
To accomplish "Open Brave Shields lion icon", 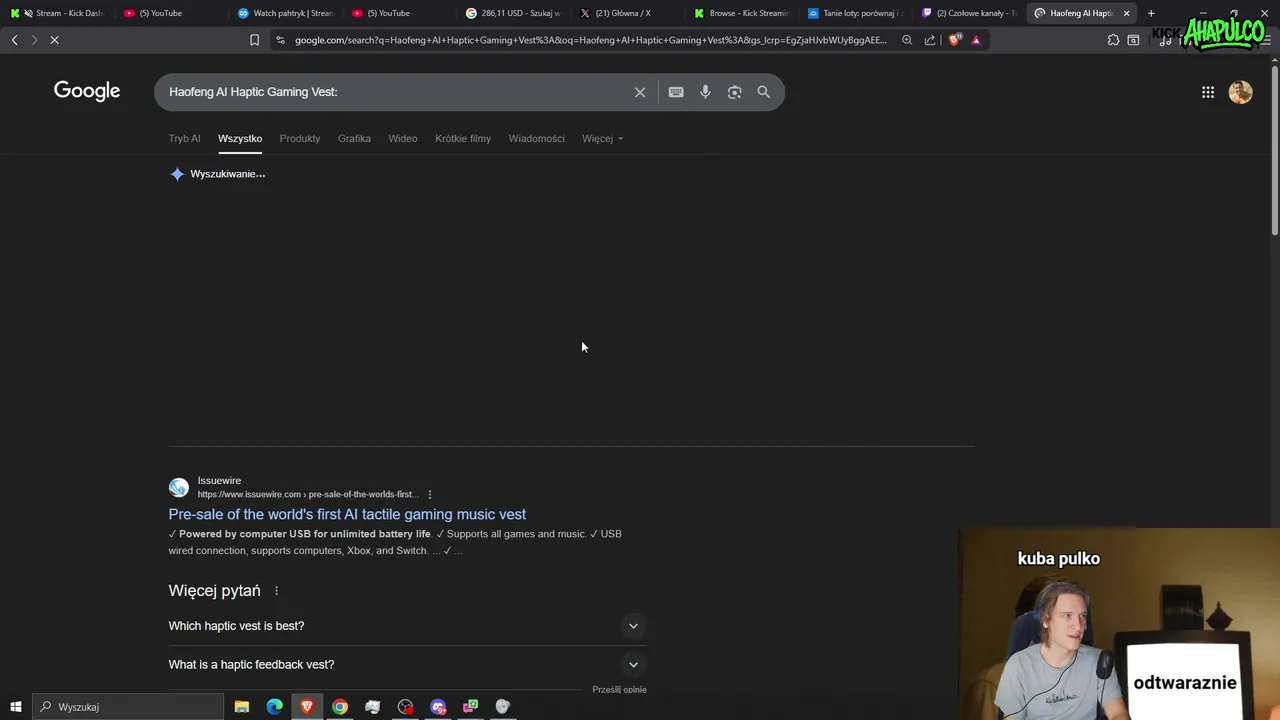I will click(954, 40).
